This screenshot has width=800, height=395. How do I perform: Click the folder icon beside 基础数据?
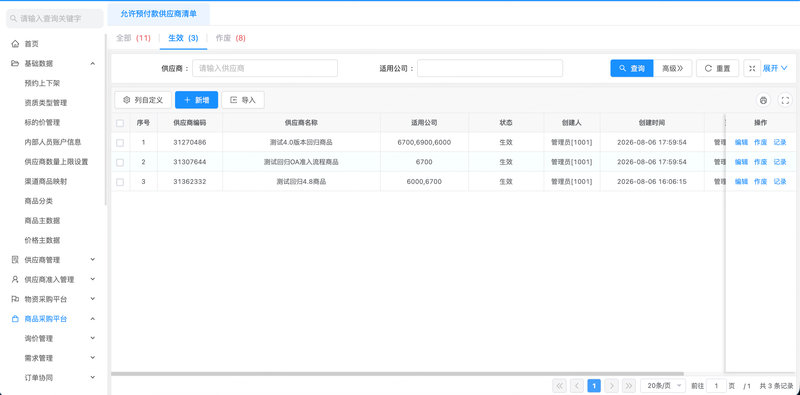coord(15,63)
